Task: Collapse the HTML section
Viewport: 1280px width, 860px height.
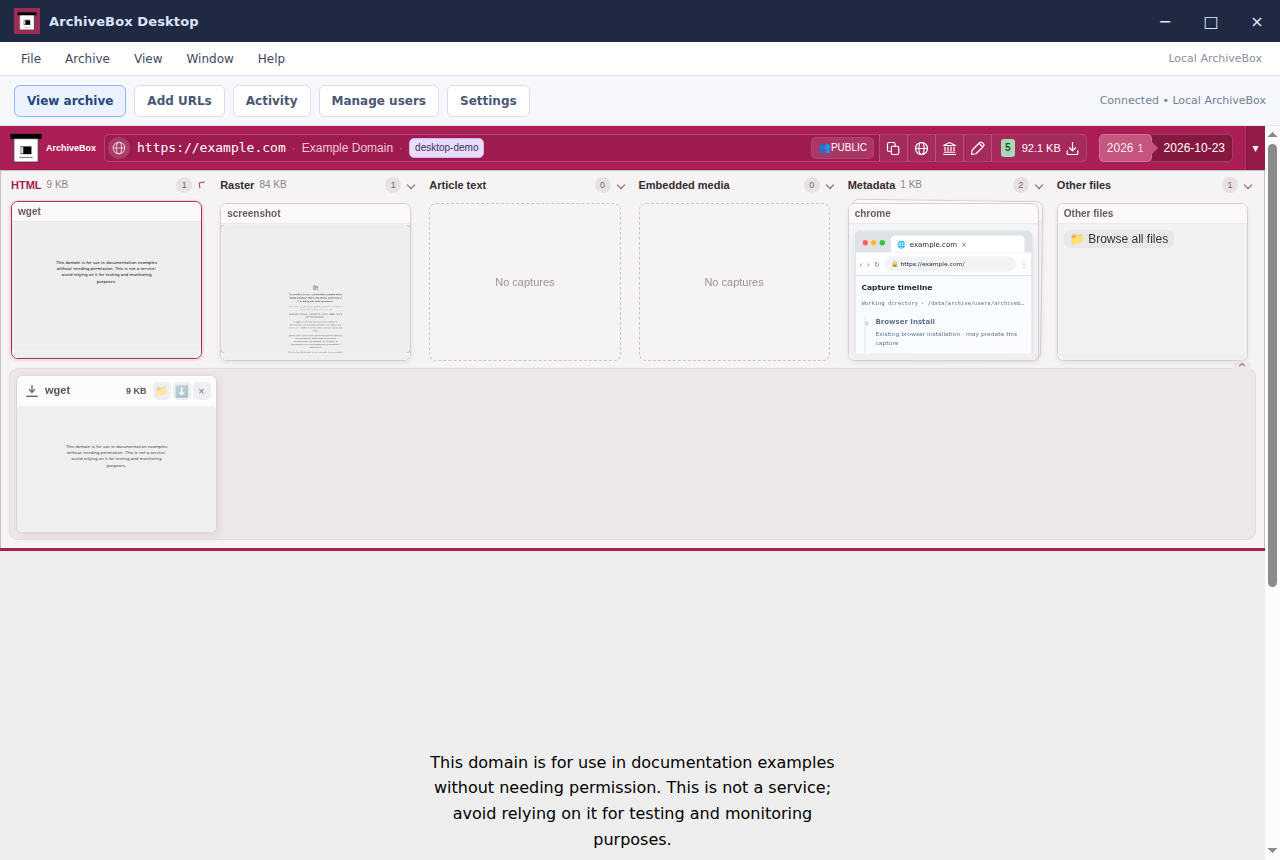Action: point(202,185)
